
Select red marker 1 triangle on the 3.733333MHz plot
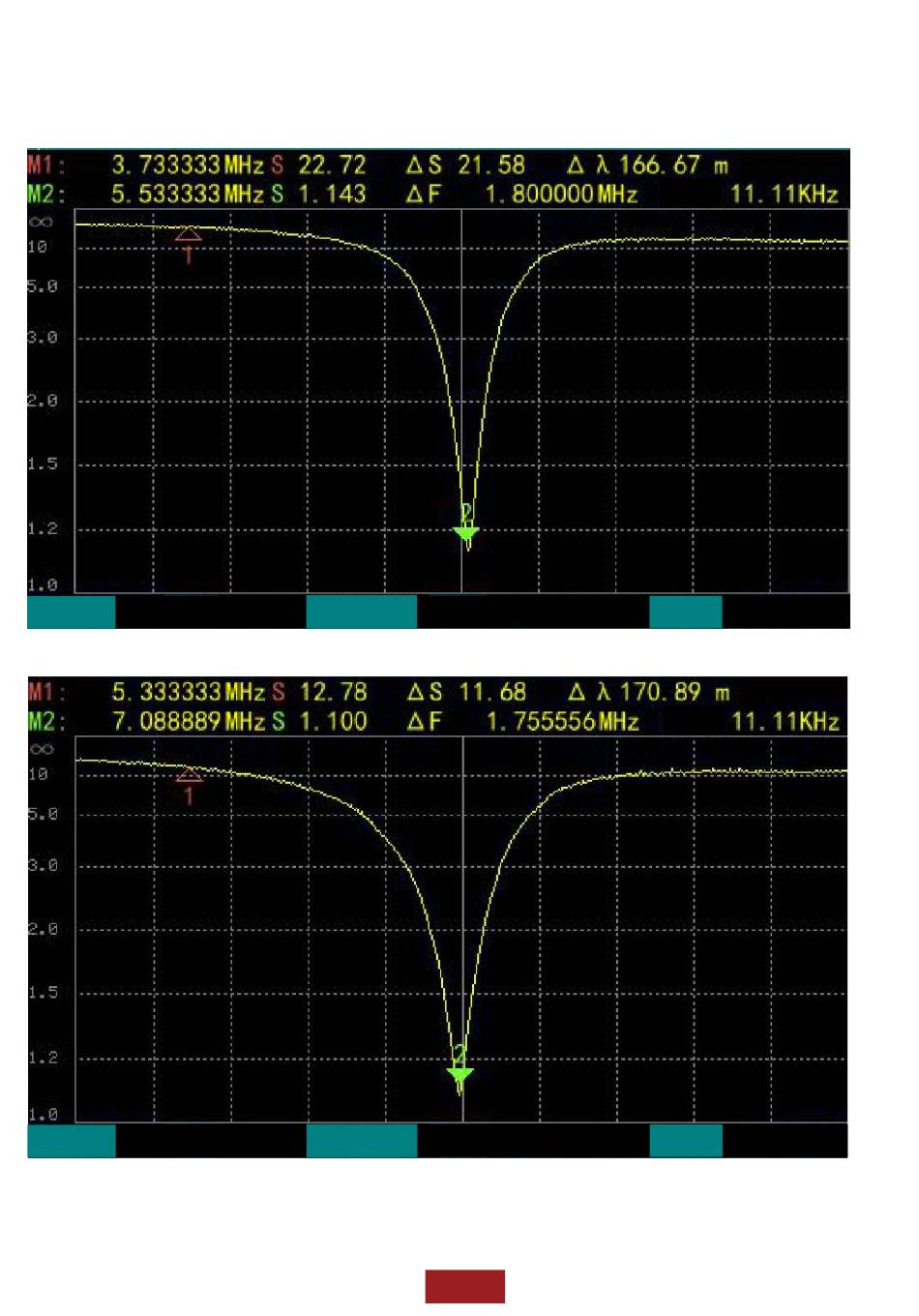[x=189, y=234]
